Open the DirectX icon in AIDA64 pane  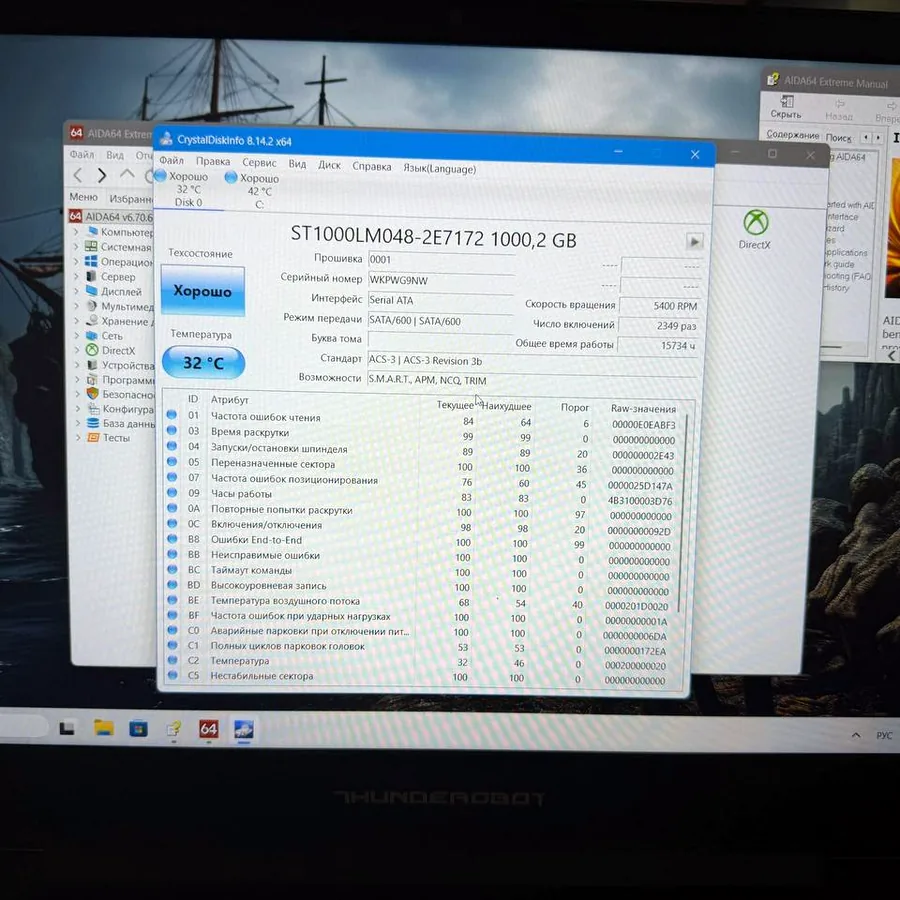click(755, 229)
